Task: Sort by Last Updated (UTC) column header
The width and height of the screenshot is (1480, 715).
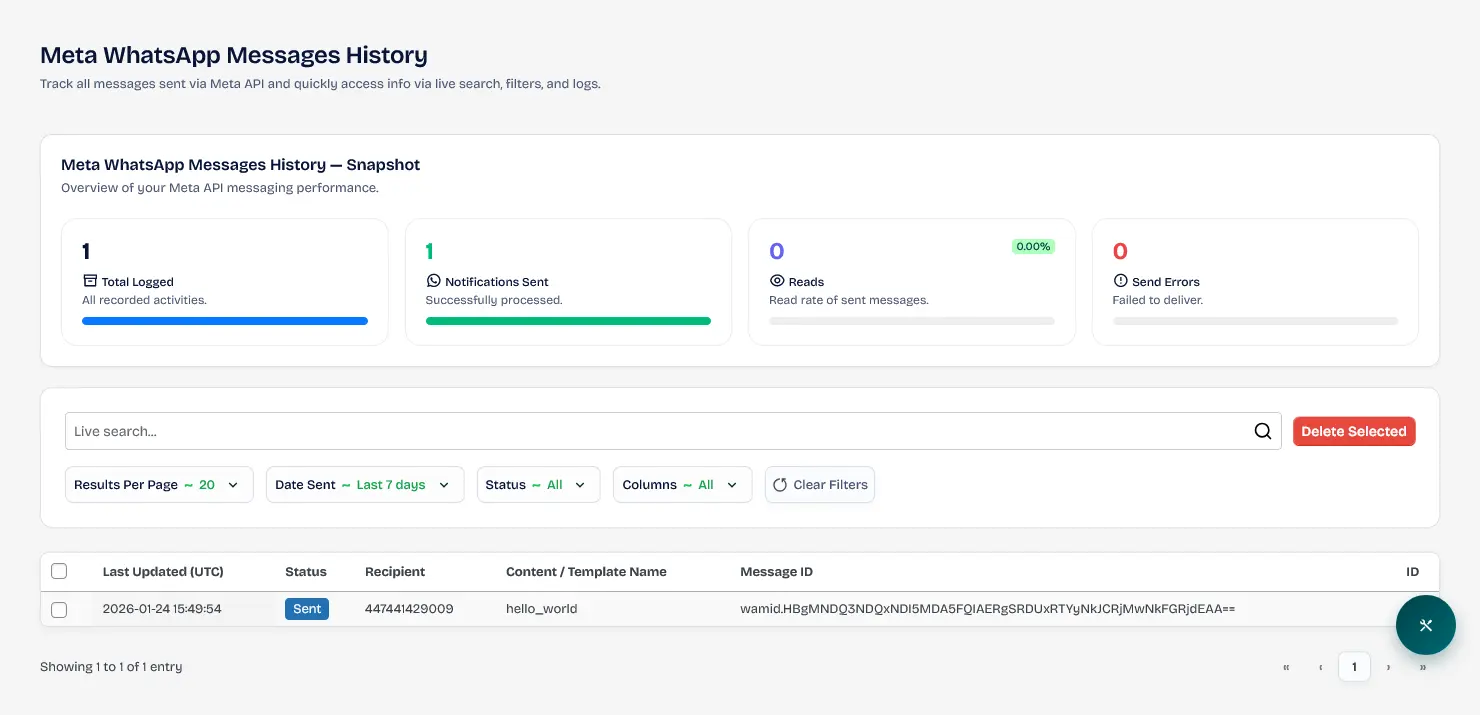Action: click(x=163, y=572)
